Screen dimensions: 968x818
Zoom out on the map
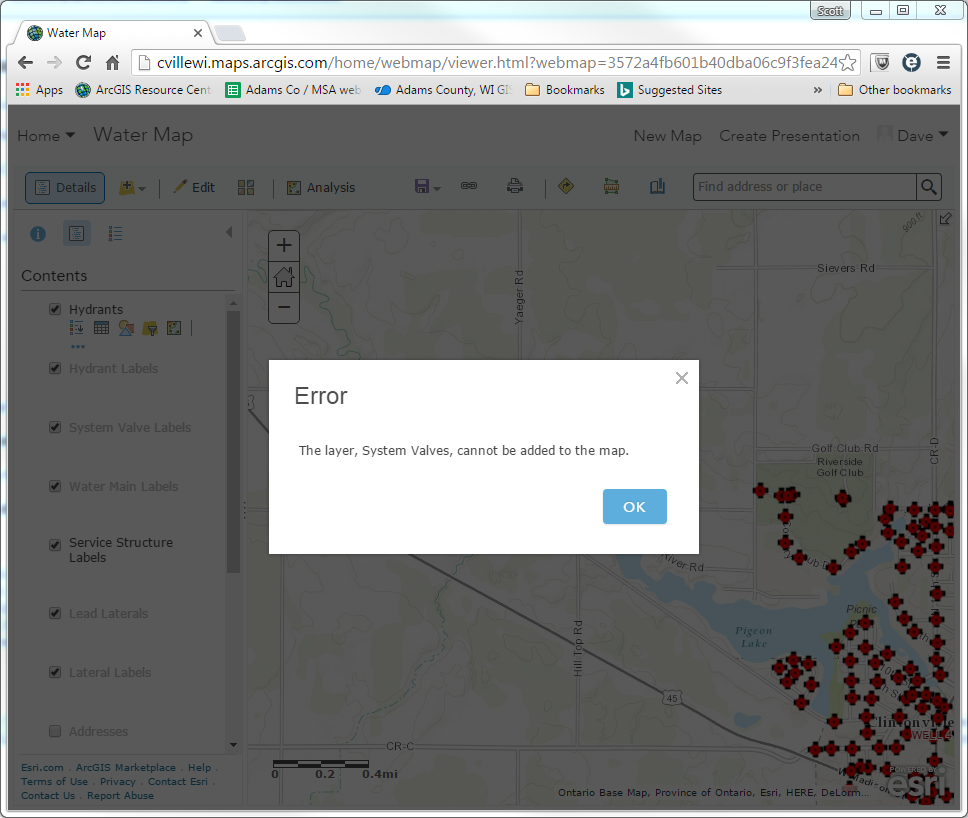284,307
